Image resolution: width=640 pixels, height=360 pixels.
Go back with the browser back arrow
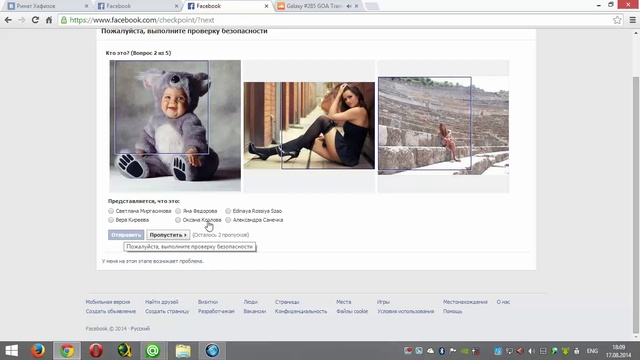coord(8,20)
